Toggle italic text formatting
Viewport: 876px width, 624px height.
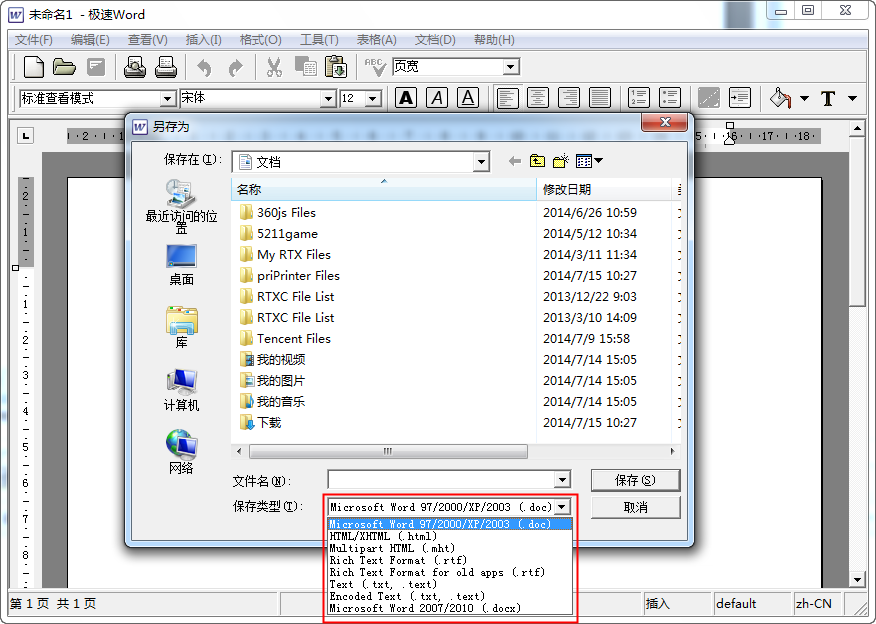point(437,98)
